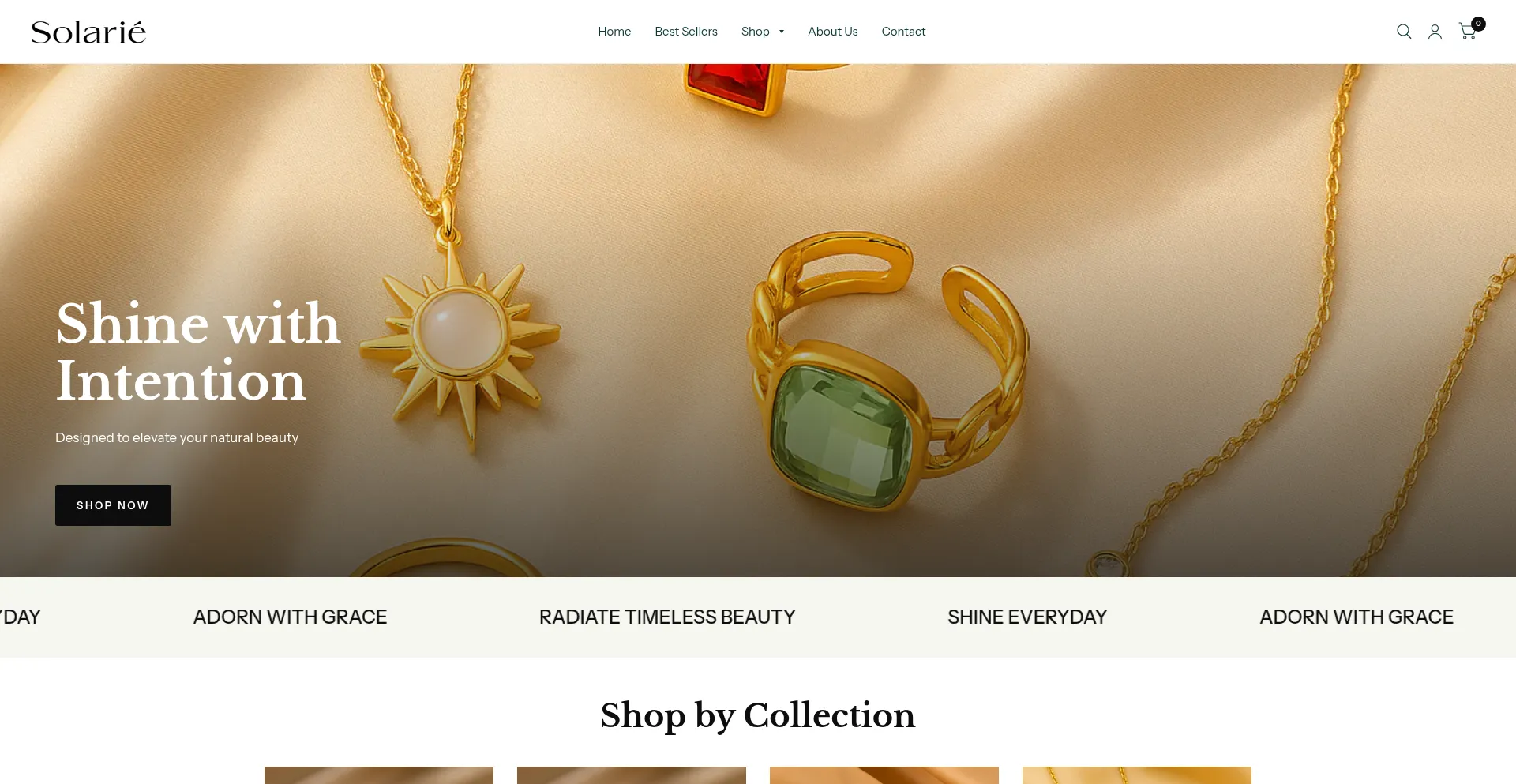1516x784 pixels.
Task: Click the cart item count badge
Action: [1478, 24]
